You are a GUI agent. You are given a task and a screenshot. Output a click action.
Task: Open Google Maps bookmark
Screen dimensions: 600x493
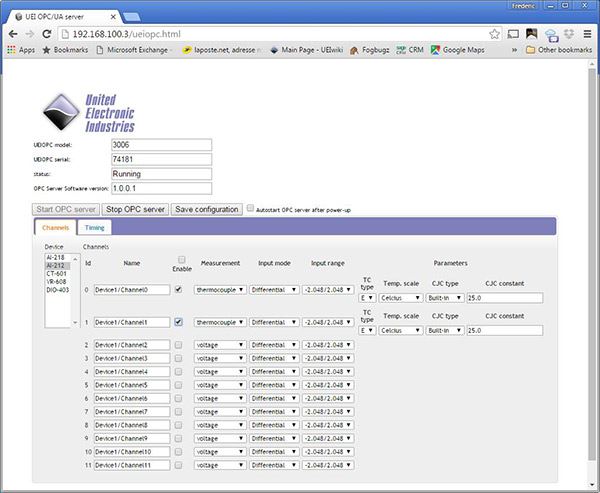click(x=463, y=49)
